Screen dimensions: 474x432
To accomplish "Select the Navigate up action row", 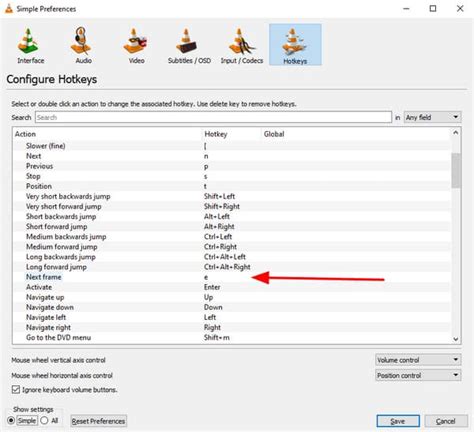I will click(x=232, y=297).
